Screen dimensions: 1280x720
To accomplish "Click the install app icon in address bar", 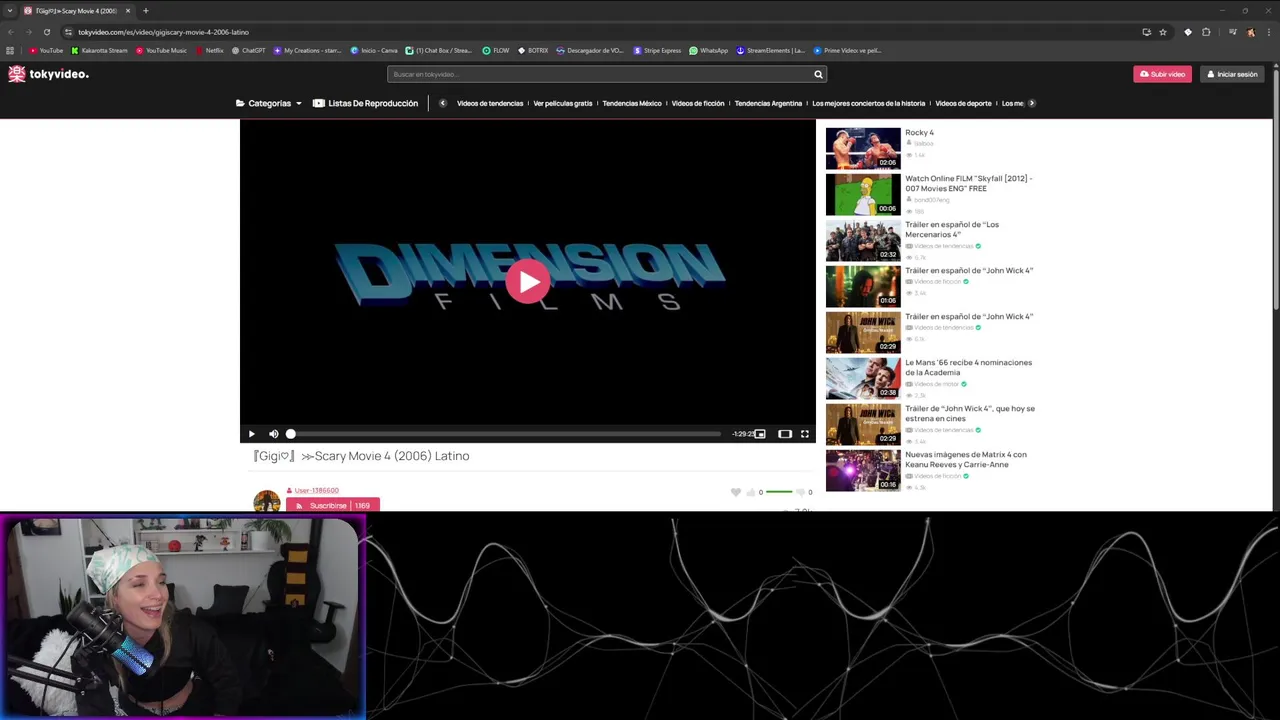I will pyautogui.click(x=1146, y=32).
